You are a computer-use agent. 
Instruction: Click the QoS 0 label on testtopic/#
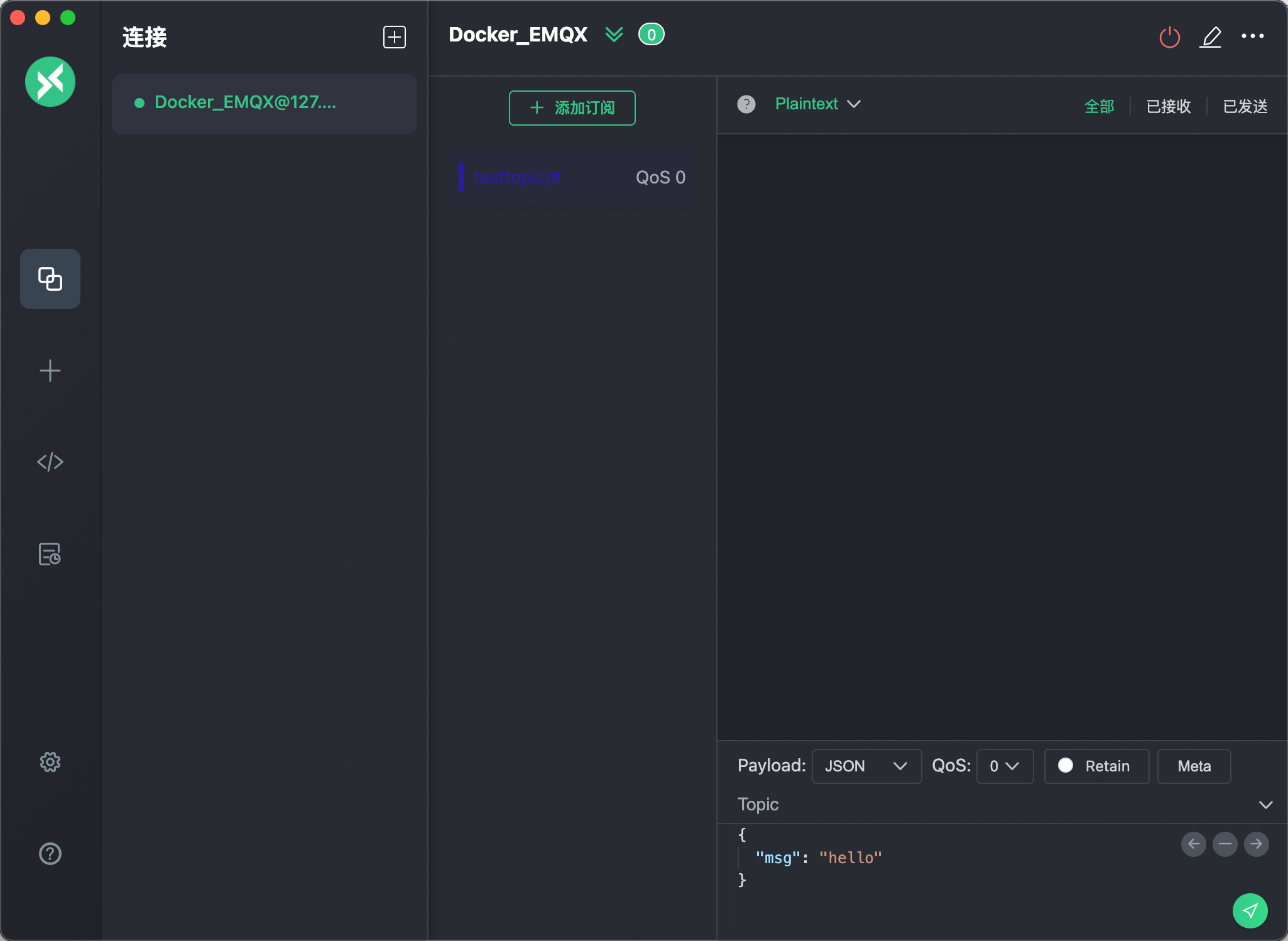(660, 178)
